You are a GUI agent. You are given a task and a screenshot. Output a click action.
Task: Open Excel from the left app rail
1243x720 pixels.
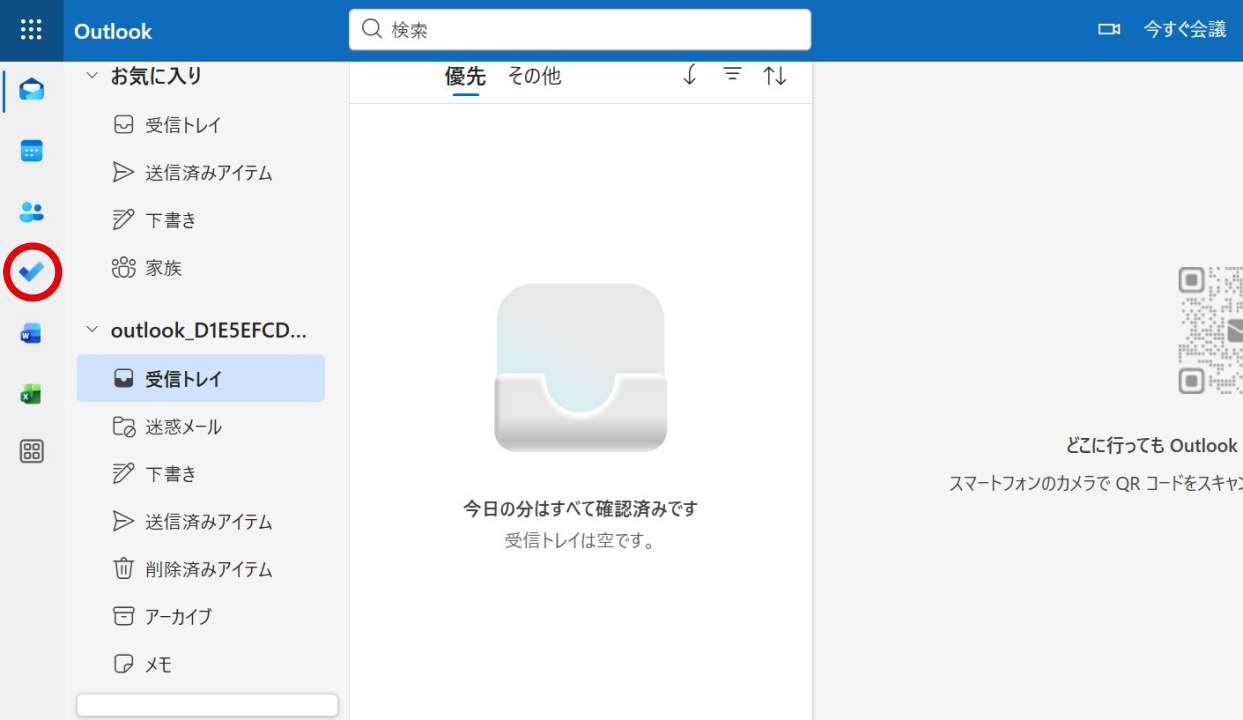pos(31,393)
